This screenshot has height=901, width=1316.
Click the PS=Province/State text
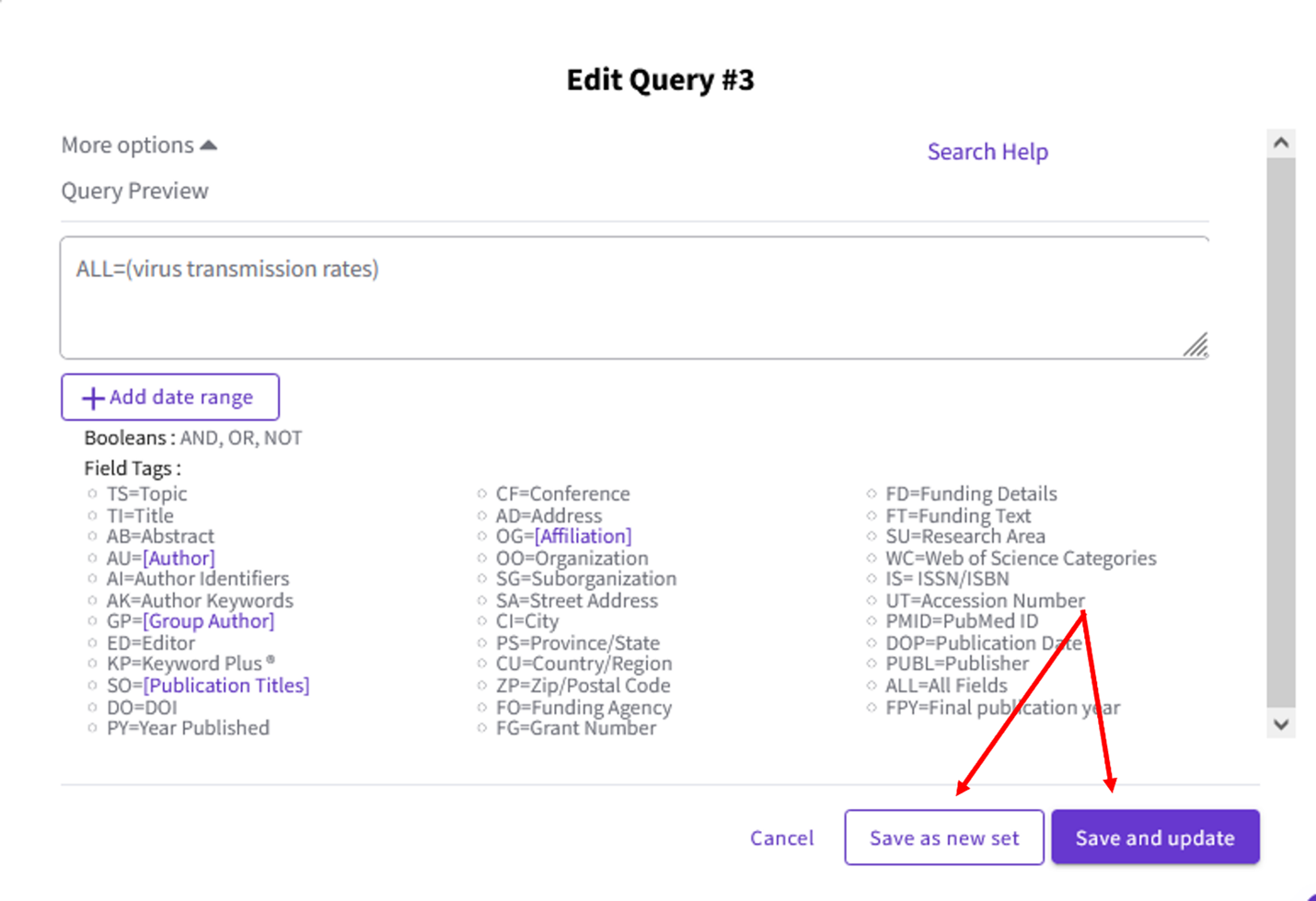pyautogui.click(x=578, y=642)
